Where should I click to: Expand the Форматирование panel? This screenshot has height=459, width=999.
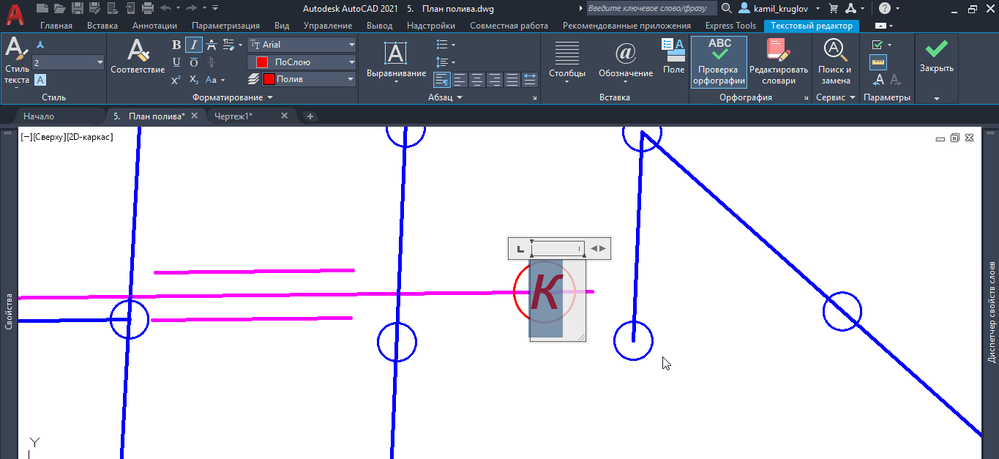click(233, 98)
